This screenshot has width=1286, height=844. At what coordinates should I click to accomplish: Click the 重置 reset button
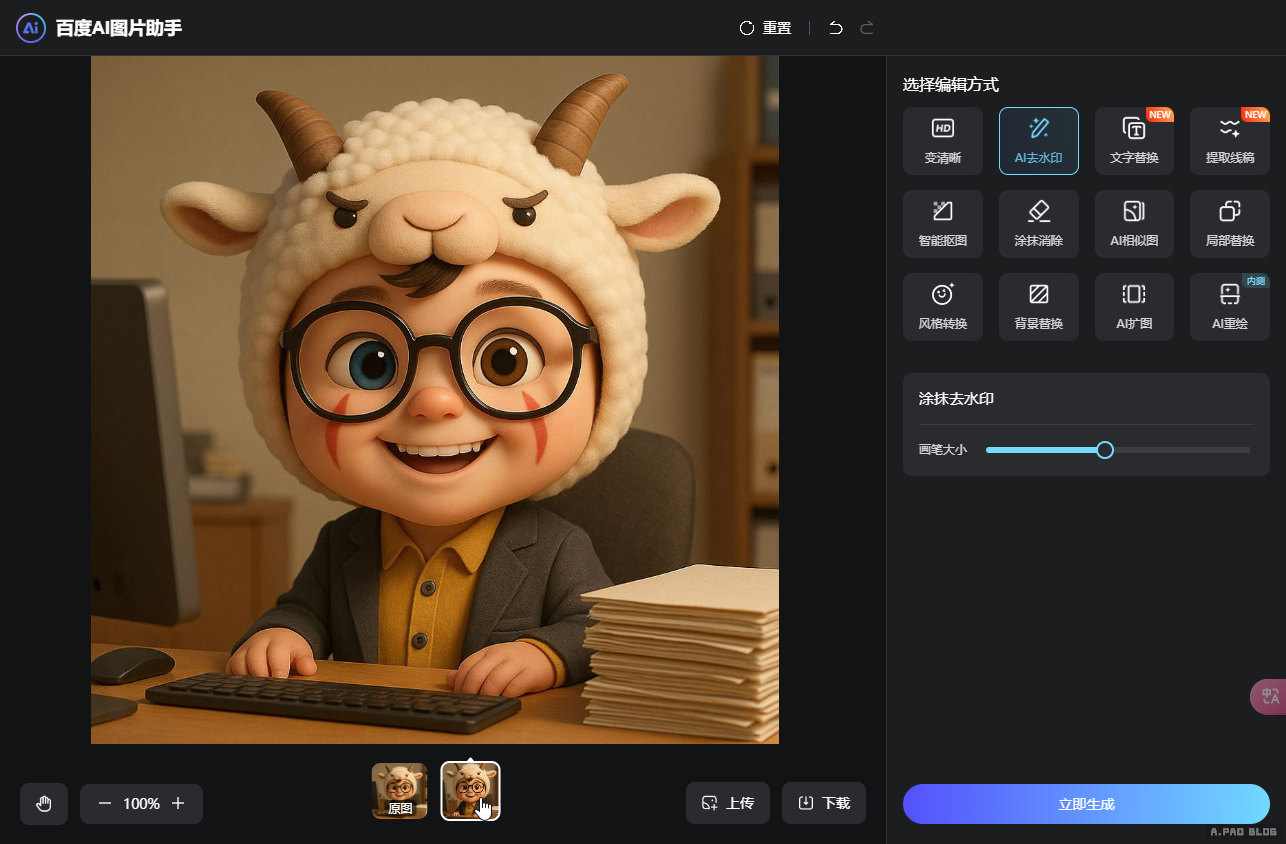tap(765, 28)
